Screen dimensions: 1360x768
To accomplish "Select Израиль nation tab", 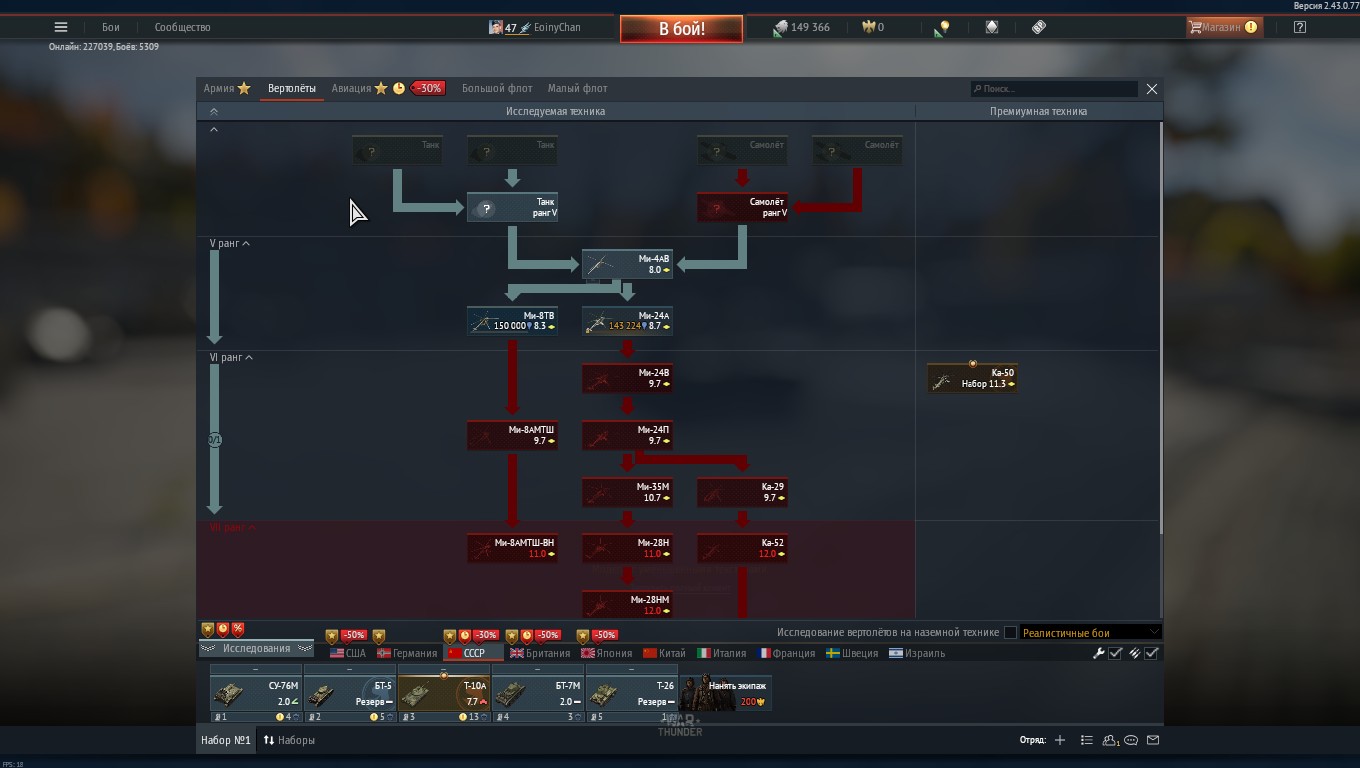I will tap(917, 653).
